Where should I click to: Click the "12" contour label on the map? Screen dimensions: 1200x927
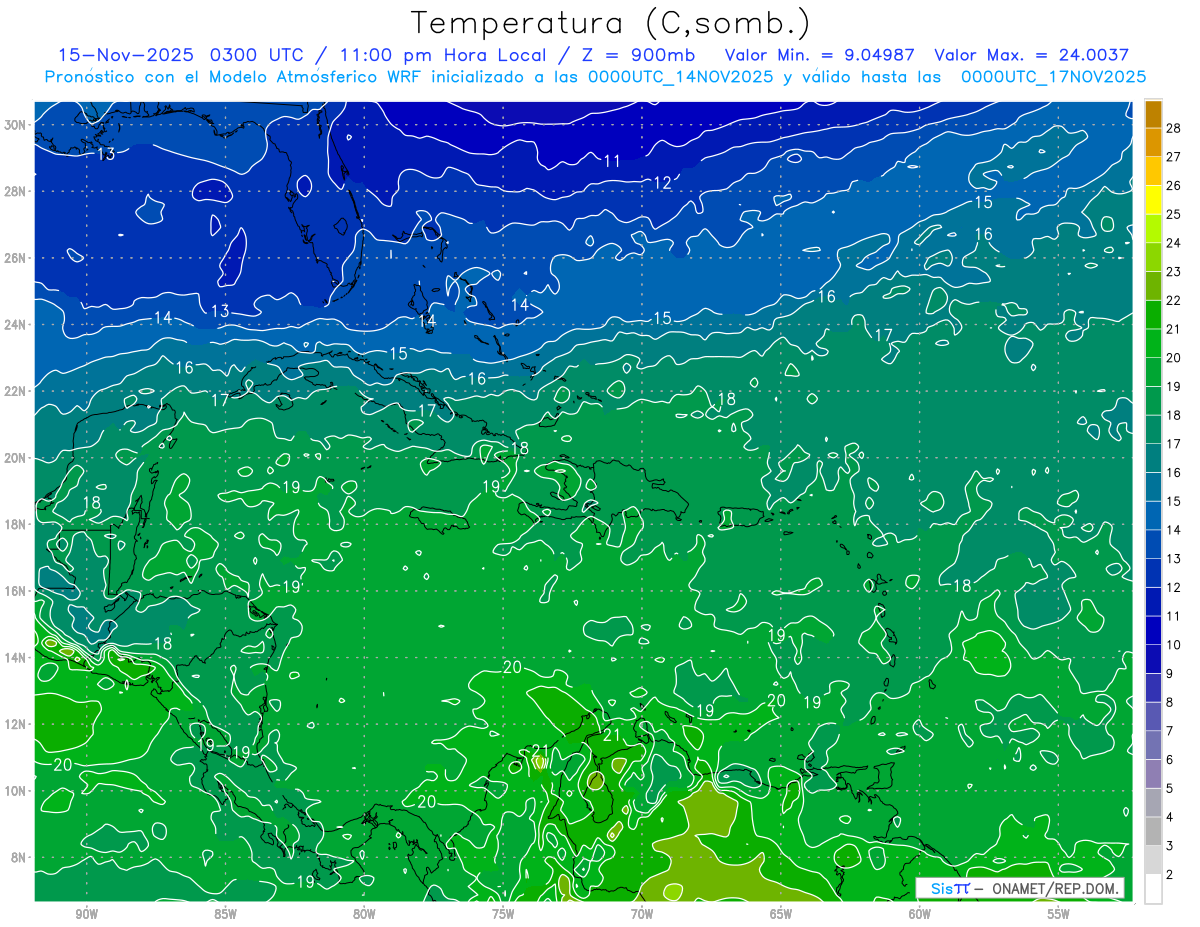point(663,183)
